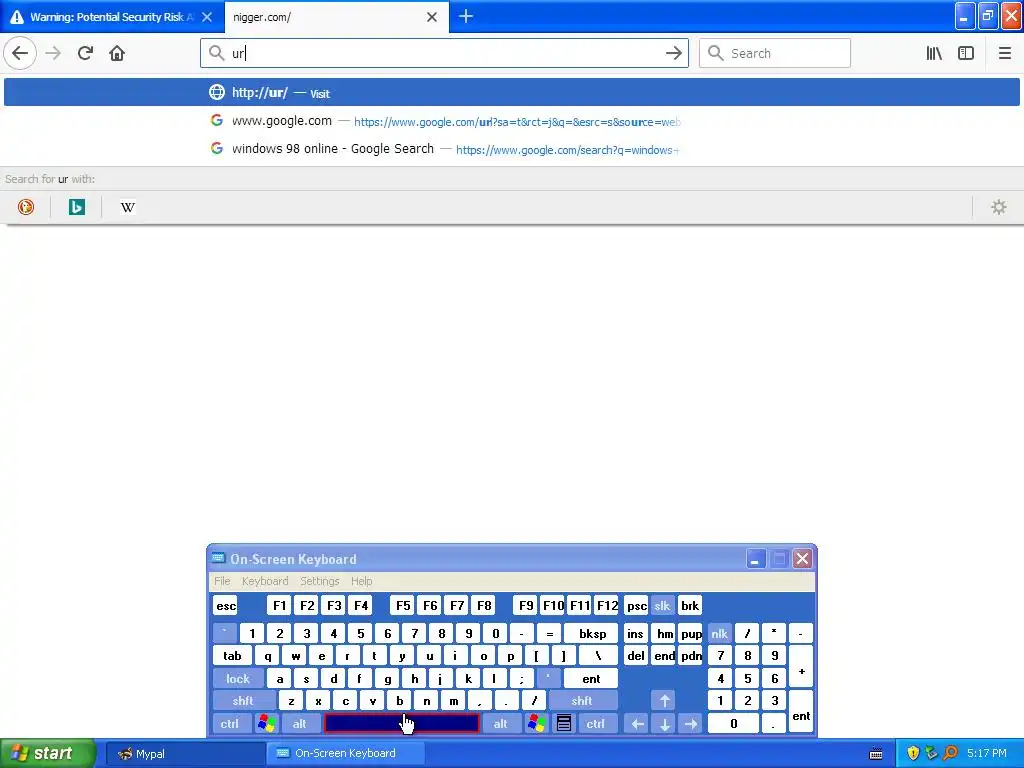Click the F5 key
The width and height of the screenshot is (1024, 768).
coord(403,605)
